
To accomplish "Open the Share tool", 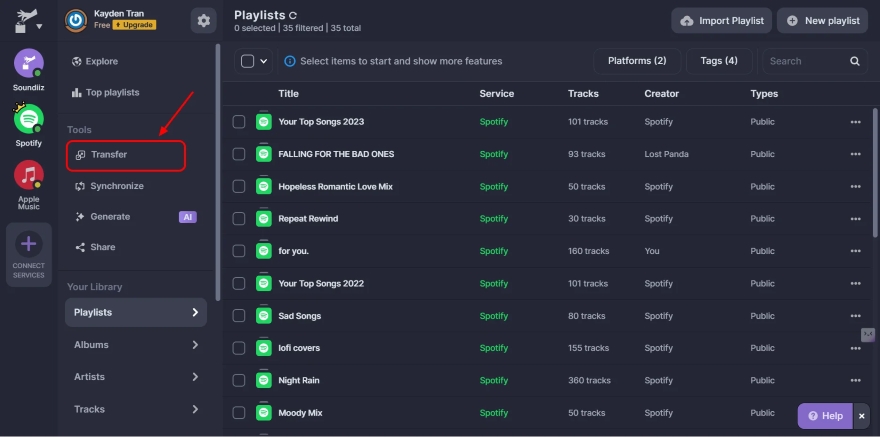I will (x=95, y=247).
